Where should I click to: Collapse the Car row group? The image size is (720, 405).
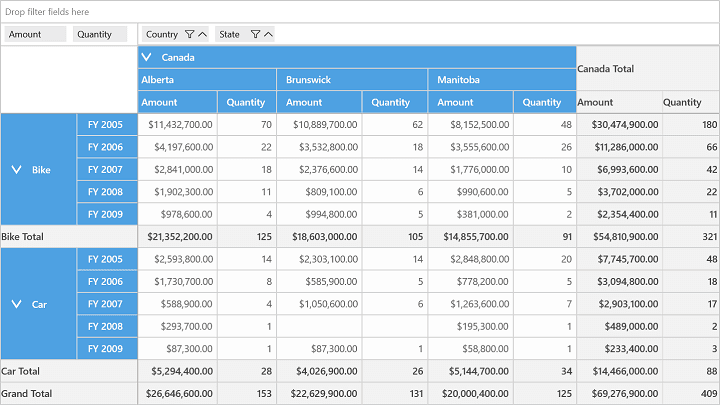[x=17, y=304]
